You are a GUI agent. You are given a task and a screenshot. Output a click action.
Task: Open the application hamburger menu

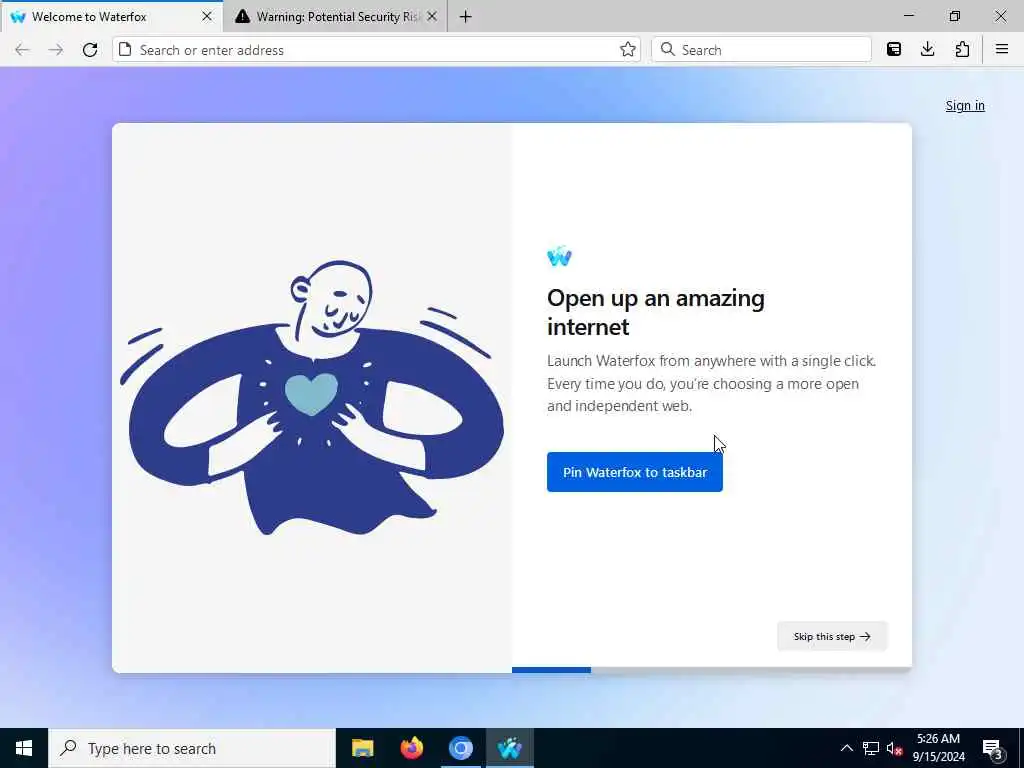(1002, 50)
